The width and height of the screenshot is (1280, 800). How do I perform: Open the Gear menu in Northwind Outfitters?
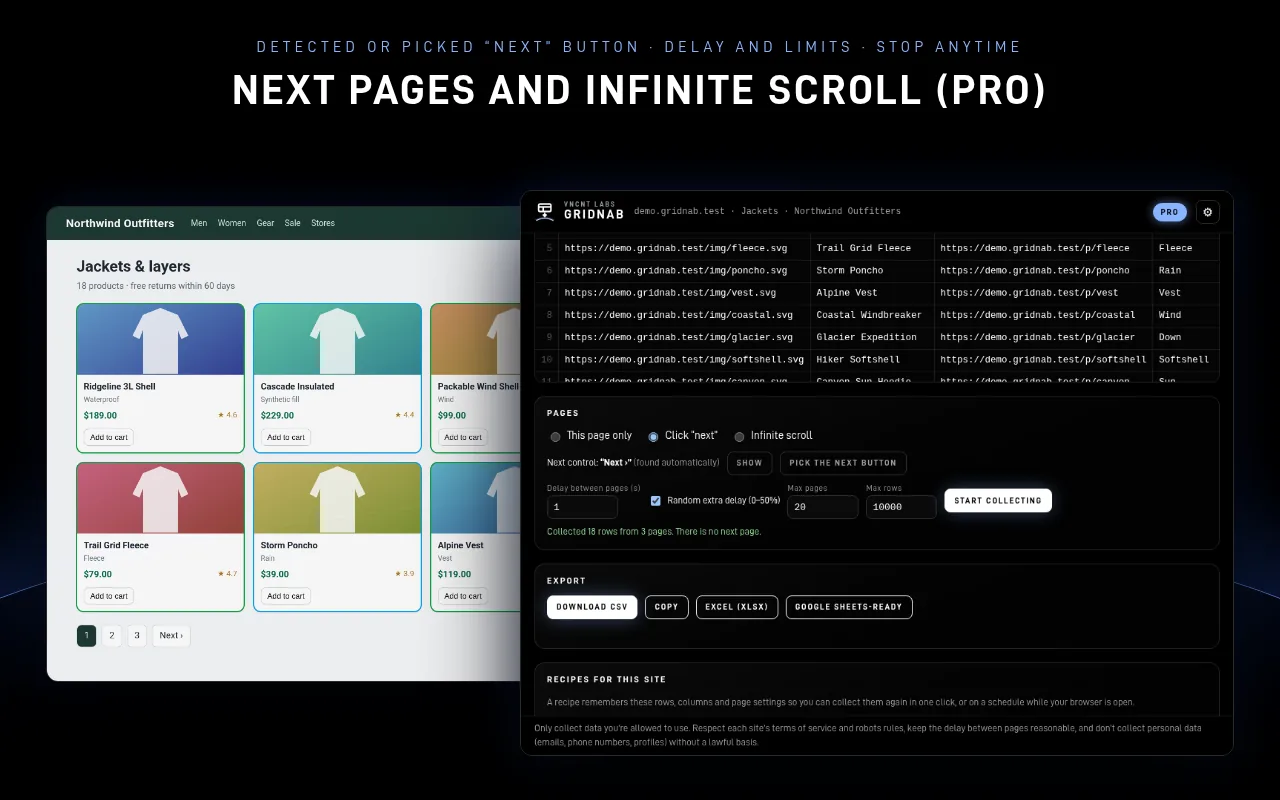pyautogui.click(x=265, y=223)
